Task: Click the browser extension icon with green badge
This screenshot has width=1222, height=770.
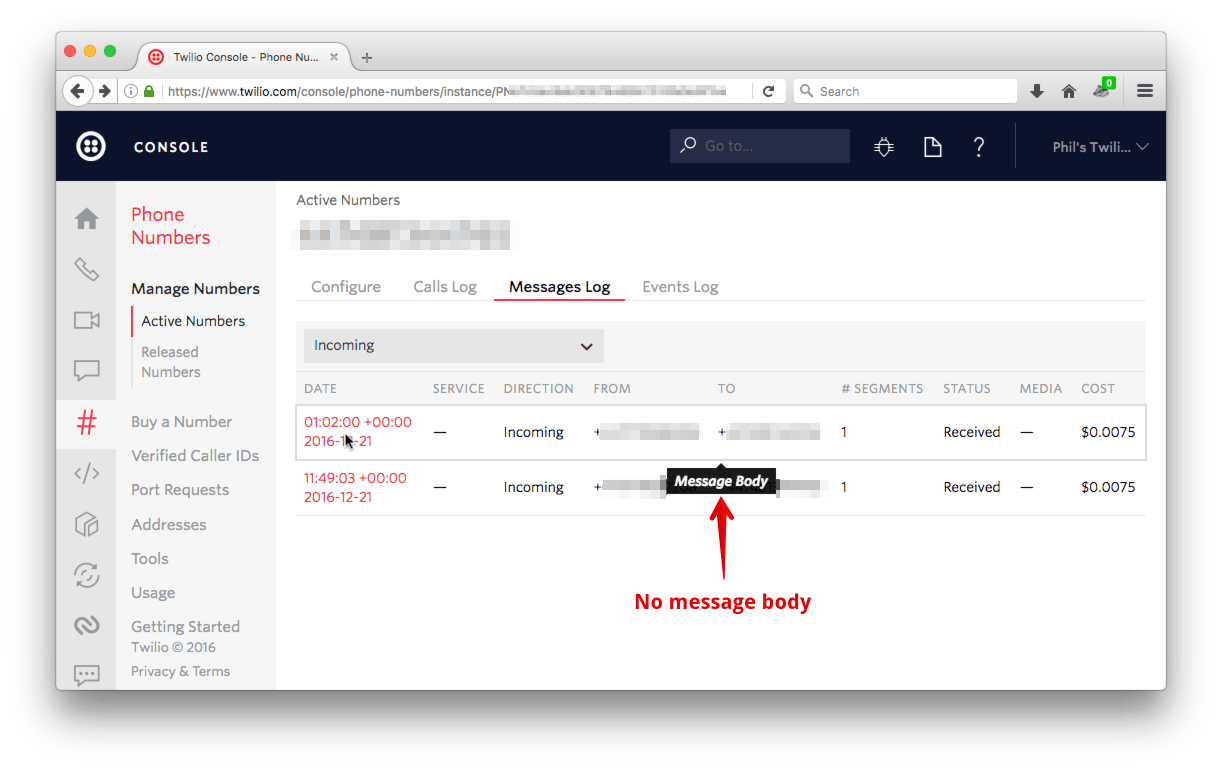Action: pyautogui.click(x=1102, y=89)
